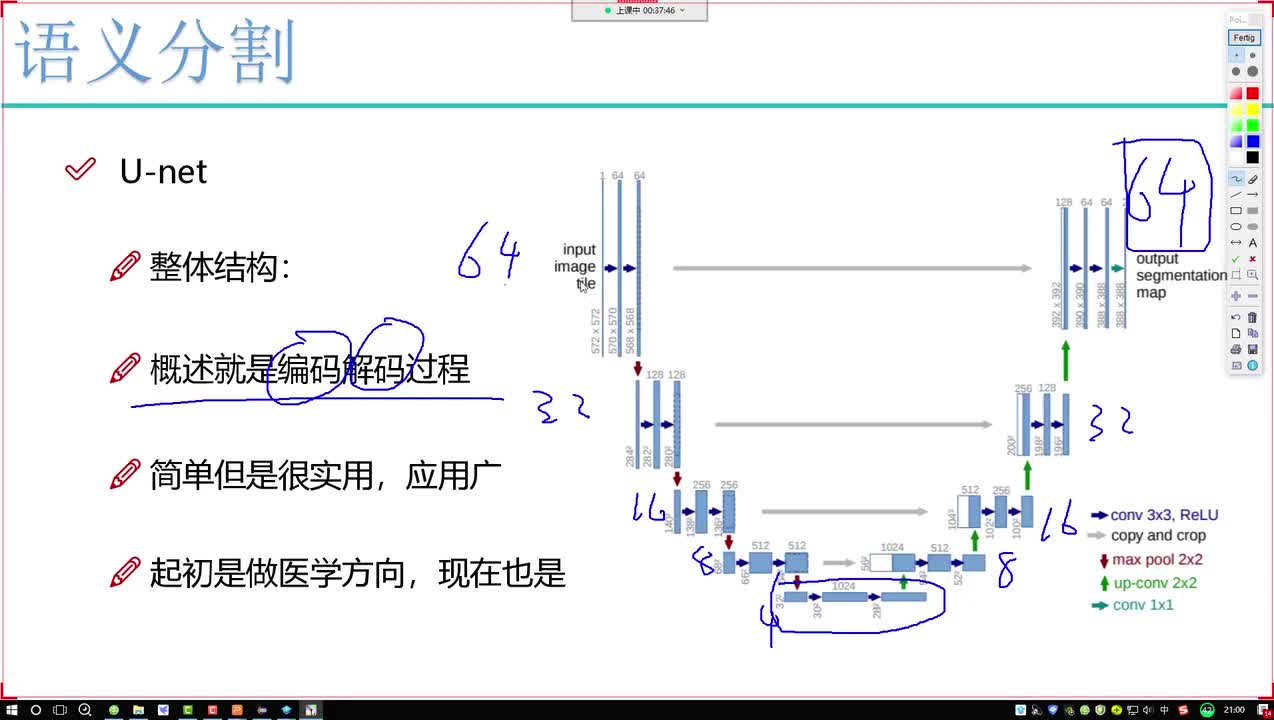
Task: Save the annotated screen to disk
Action: [1252, 349]
